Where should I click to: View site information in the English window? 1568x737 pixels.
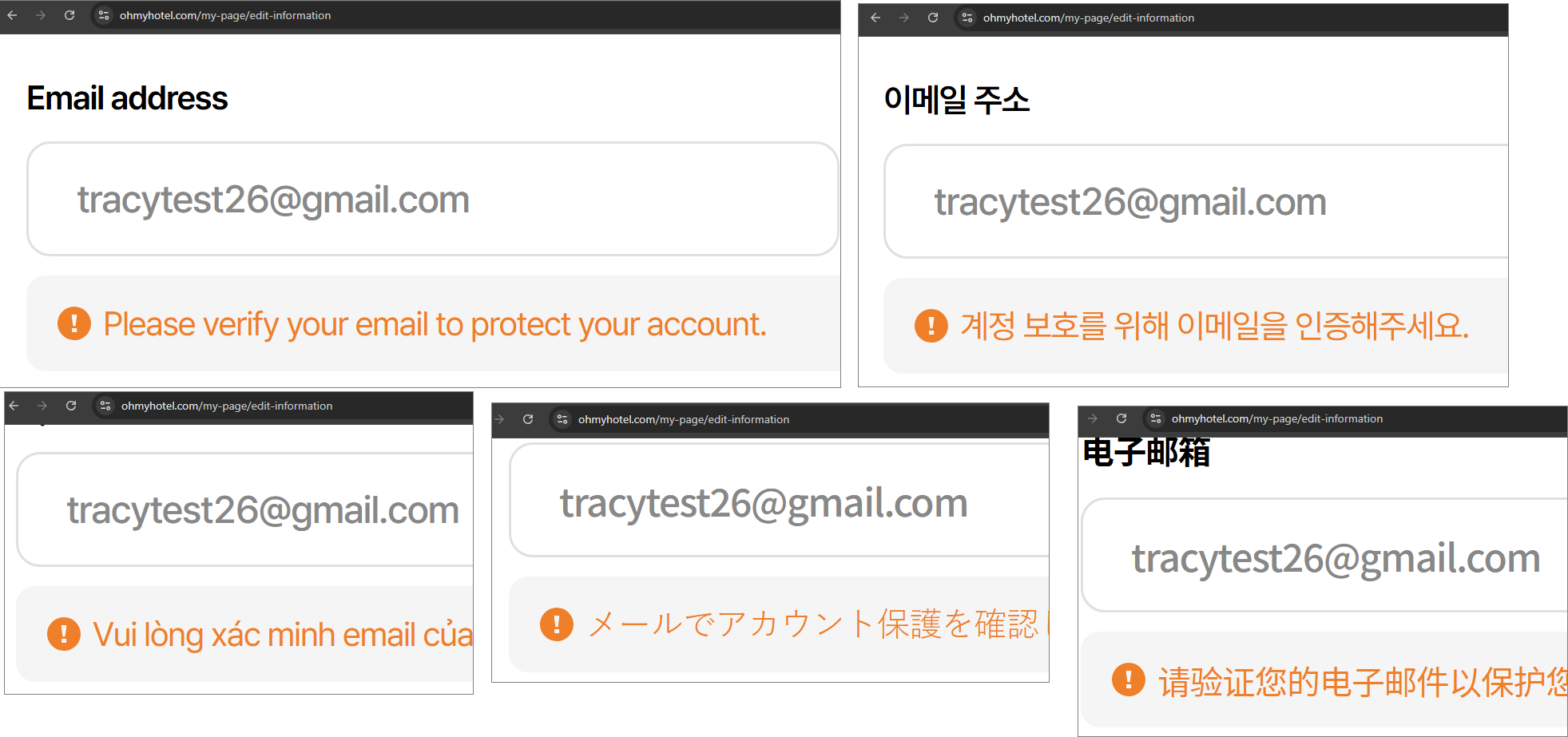pos(104,15)
